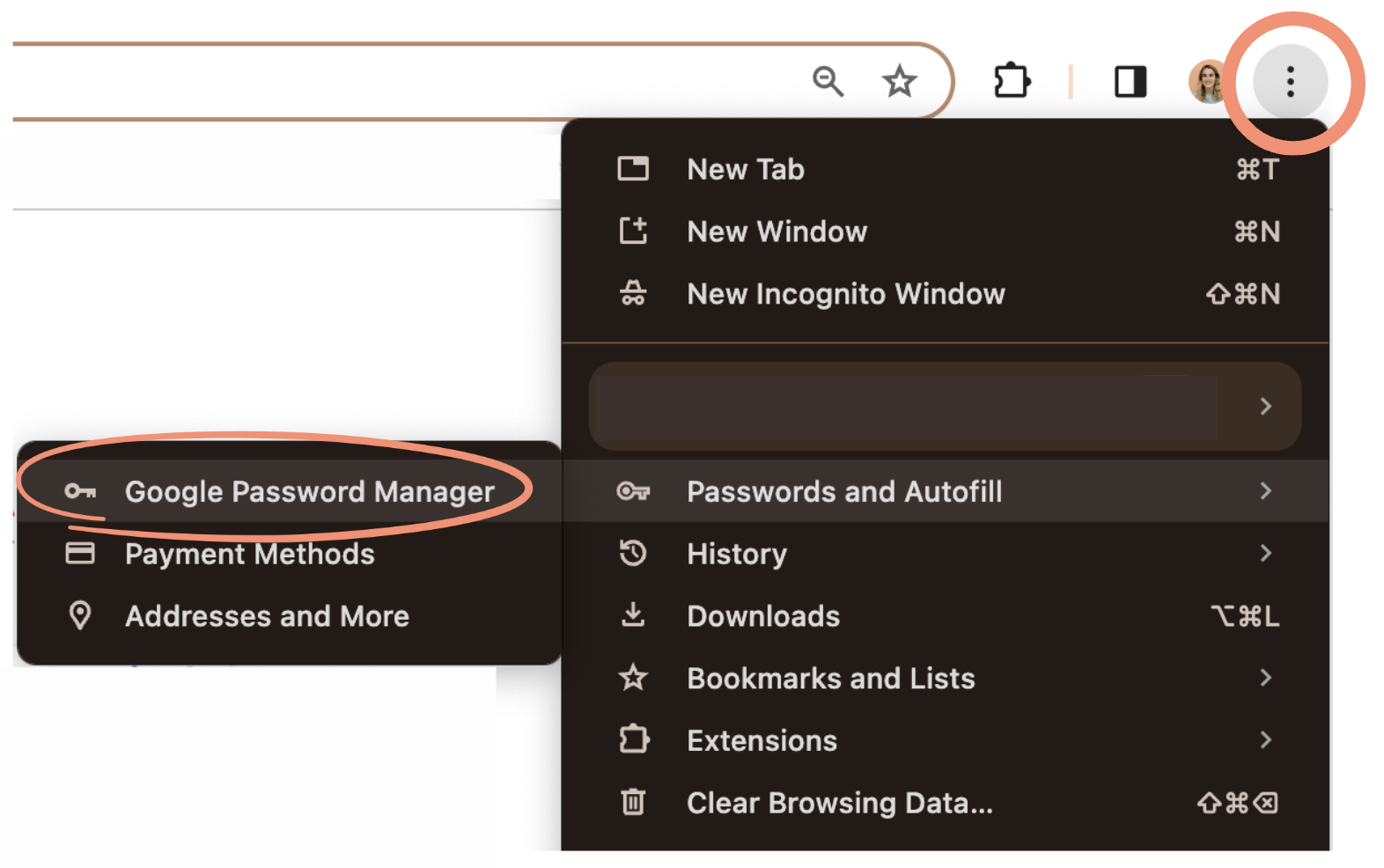Open the profile avatar
This screenshot has height=868, width=1384.
1208,81
